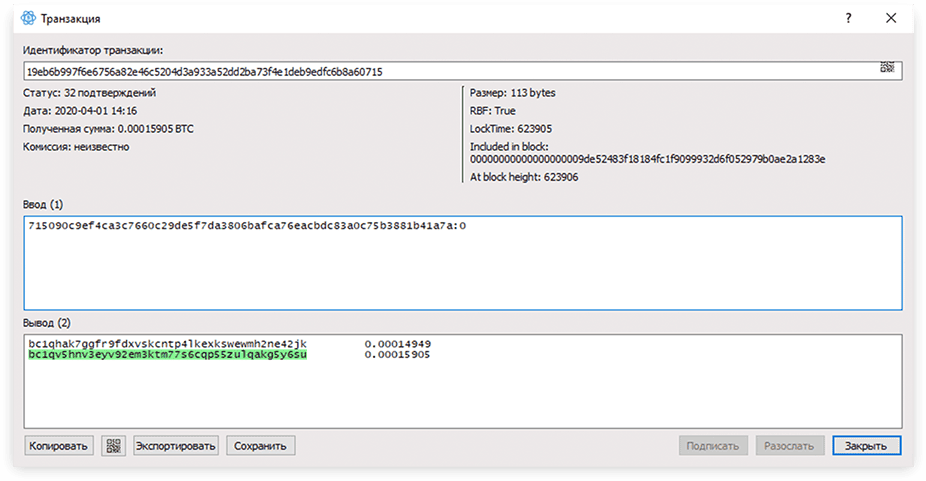Click the Сохранить button

click(260, 446)
